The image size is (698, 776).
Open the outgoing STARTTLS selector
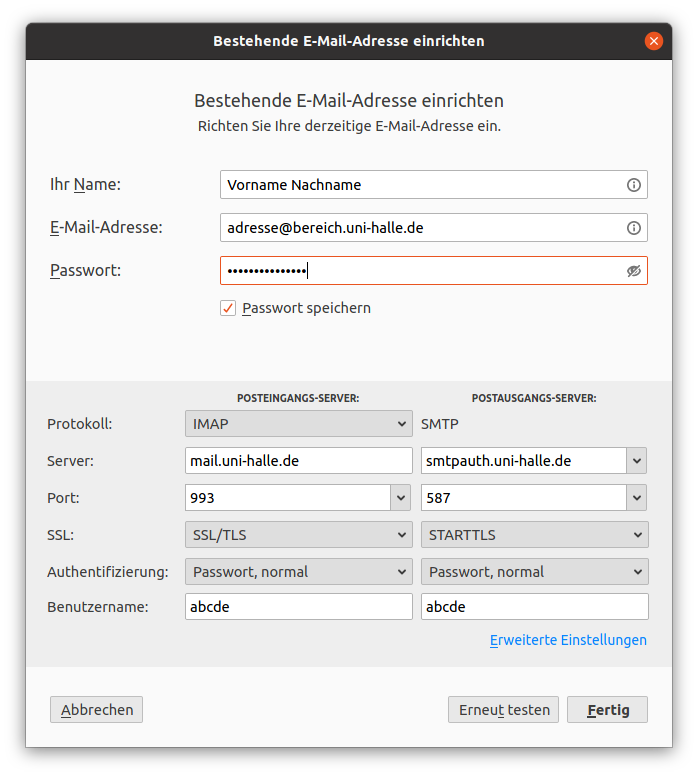[x=535, y=535]
